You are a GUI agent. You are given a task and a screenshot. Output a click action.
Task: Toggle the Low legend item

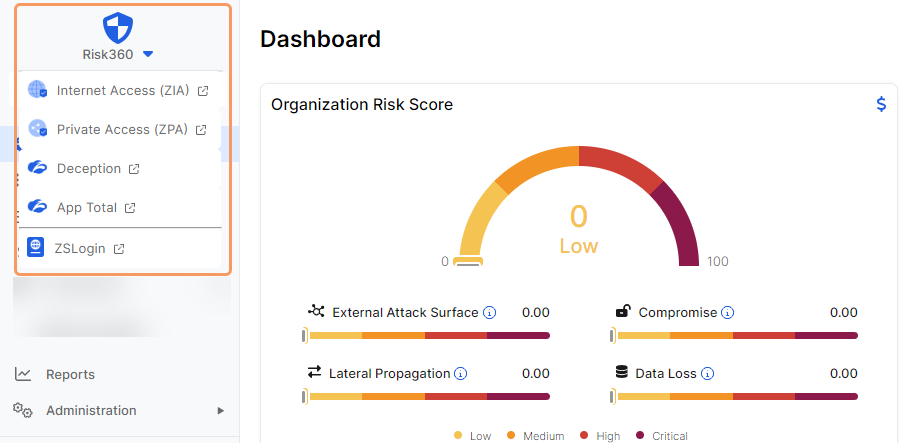[472, 436]
